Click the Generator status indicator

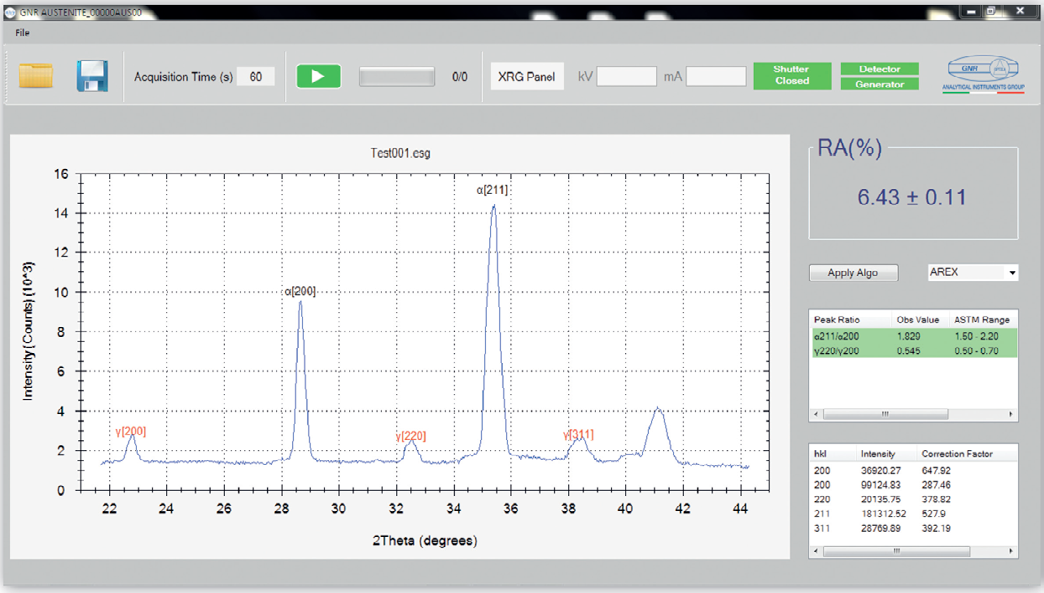click(879, 84)
